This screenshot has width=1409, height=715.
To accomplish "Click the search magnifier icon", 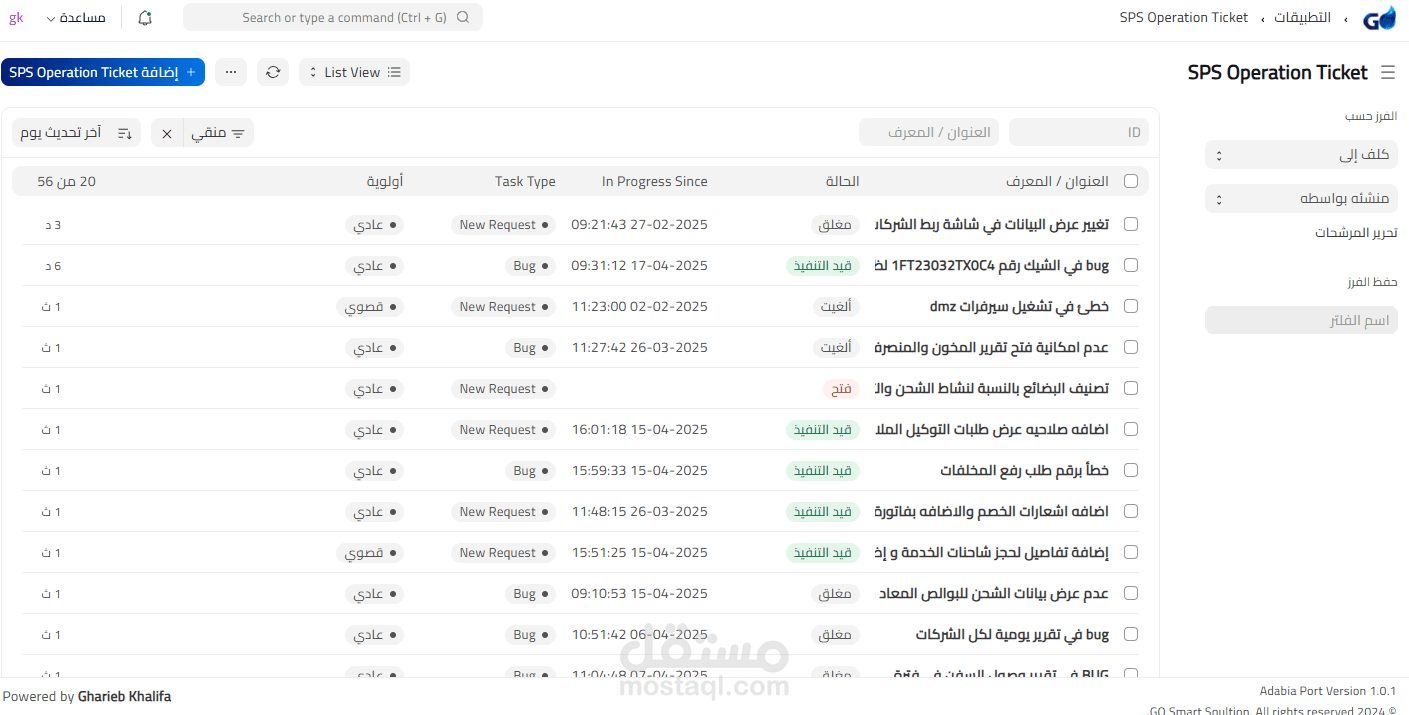I will pyautogui.click(x=463, y=18).
